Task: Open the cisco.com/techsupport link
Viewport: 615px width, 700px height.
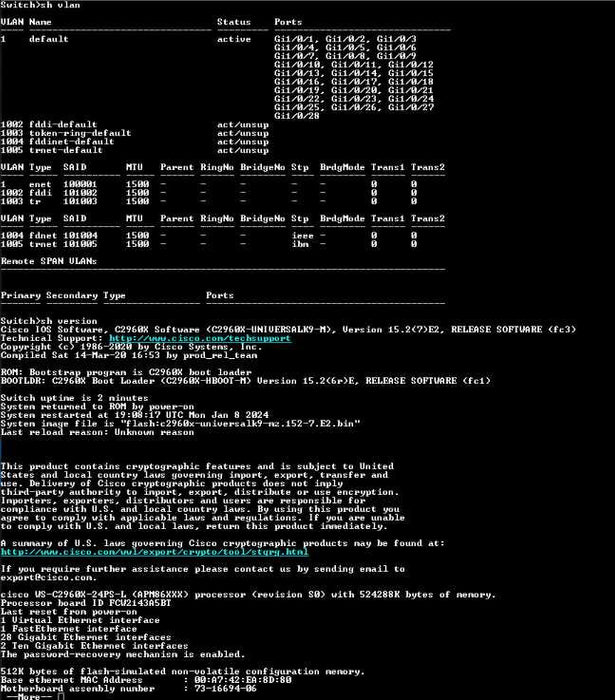Action: 199,338
